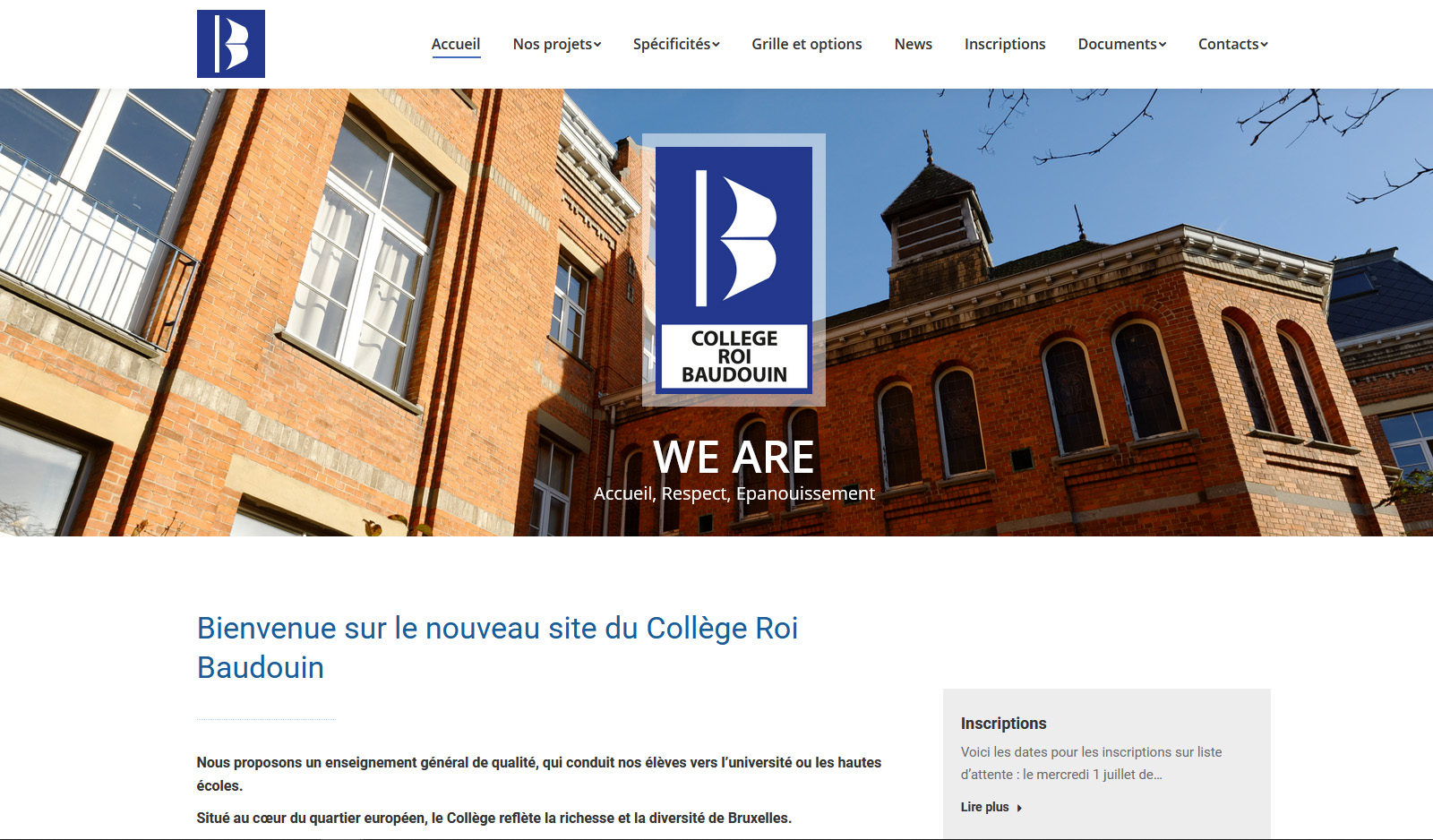Click the sentence about the quartier européen
This screenshot has width=1433, height=840.
click(493, 818)
